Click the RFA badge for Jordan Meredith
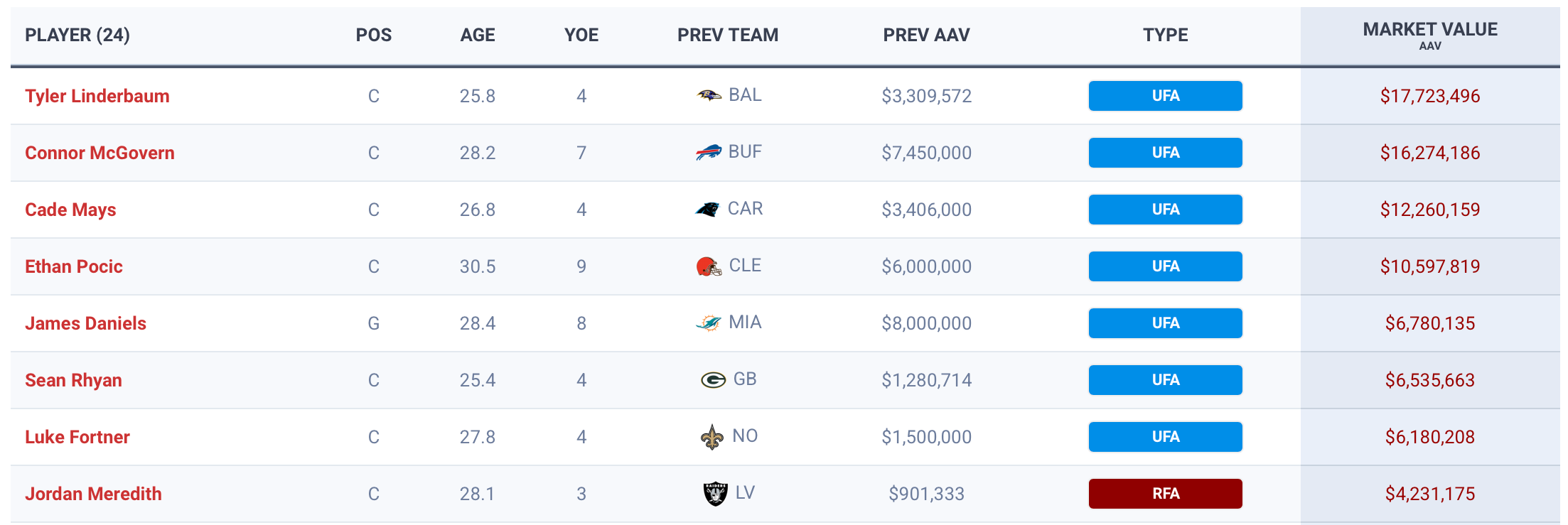 [1165, 494]
